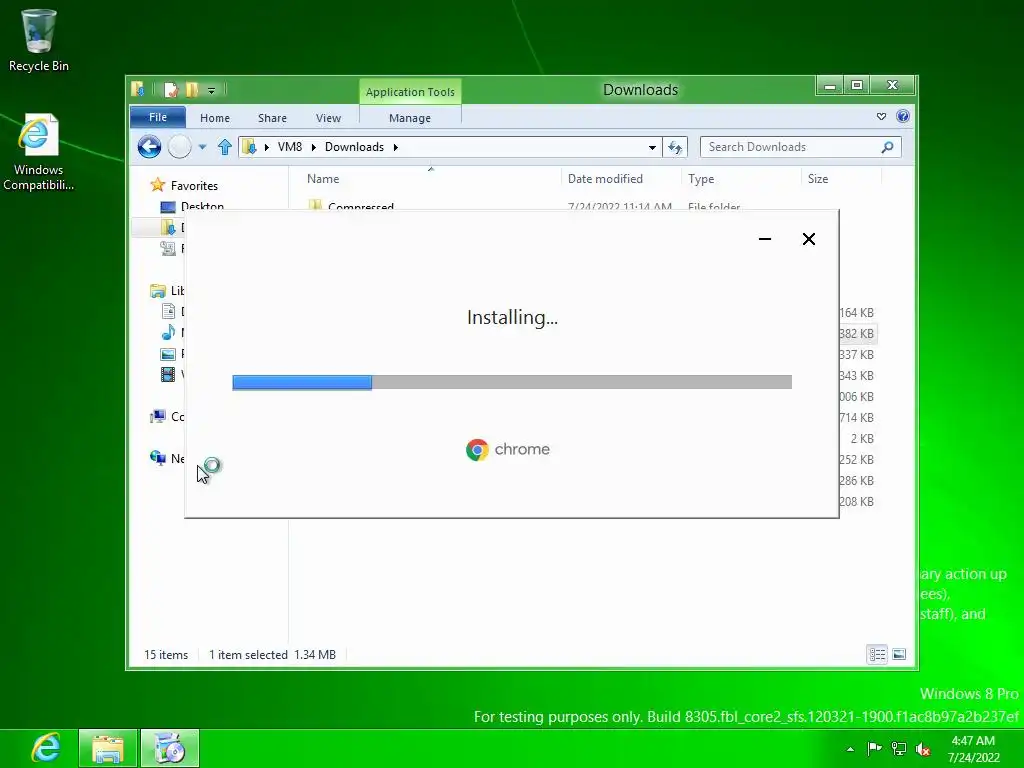Click the 2 KB size cell
Screen dimensions: 1024x768
(861, 439)
